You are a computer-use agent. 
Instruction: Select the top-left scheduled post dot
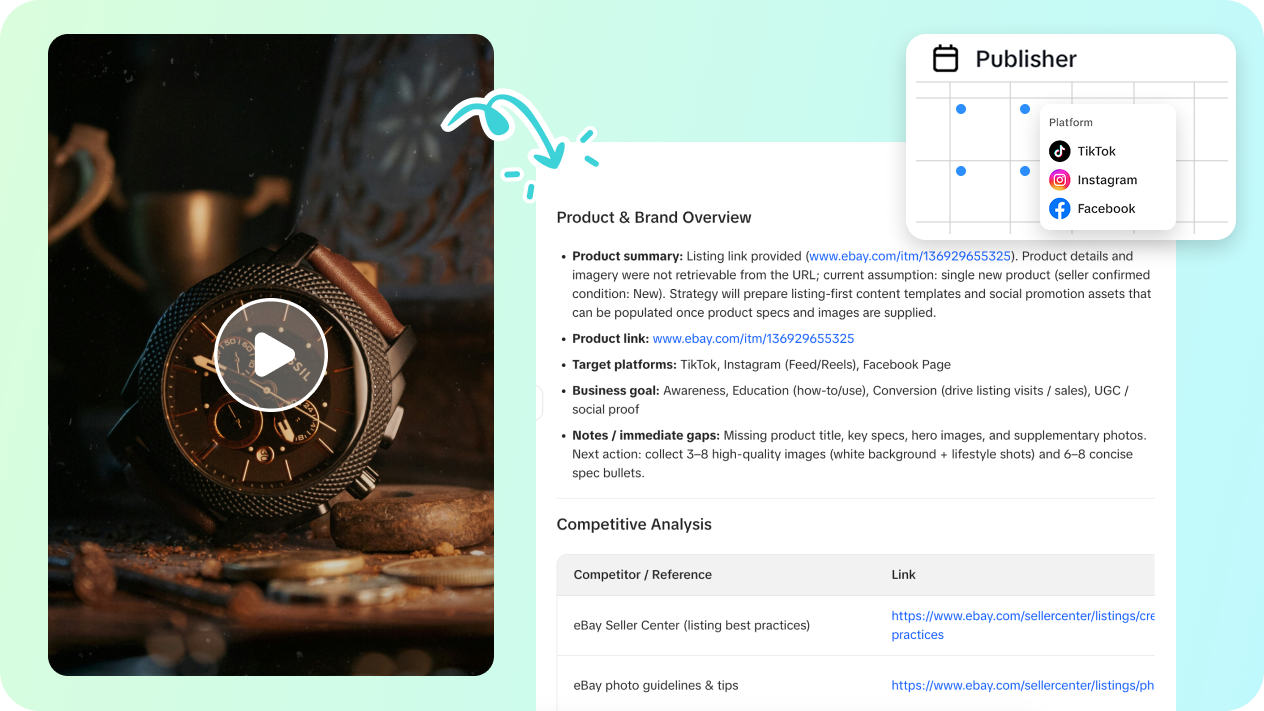coord(961,108)
